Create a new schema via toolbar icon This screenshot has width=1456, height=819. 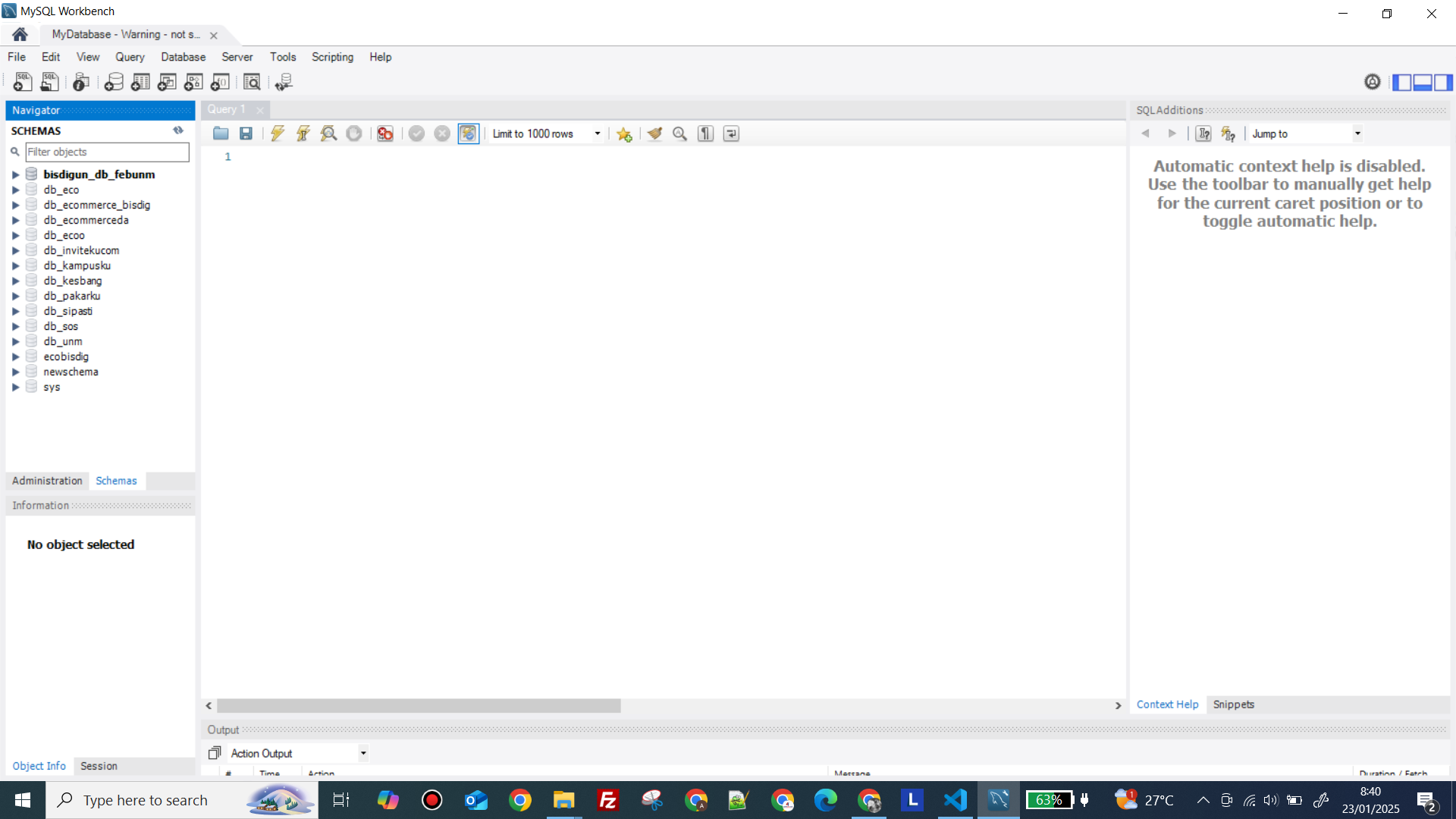pyautogui.click(x=114, y=82)
